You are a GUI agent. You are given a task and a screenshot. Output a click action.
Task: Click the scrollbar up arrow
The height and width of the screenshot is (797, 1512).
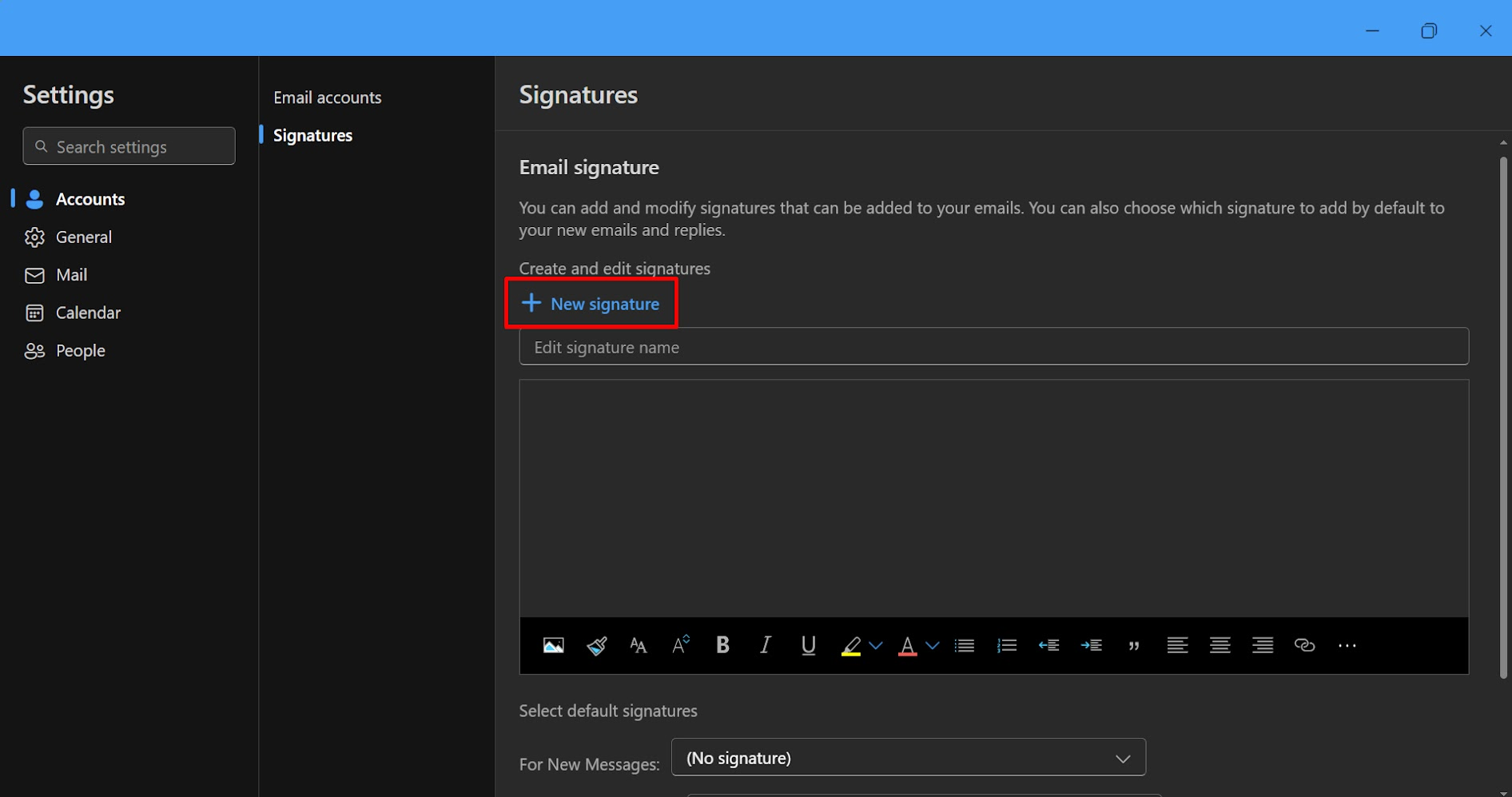(x=1503, y=142)
